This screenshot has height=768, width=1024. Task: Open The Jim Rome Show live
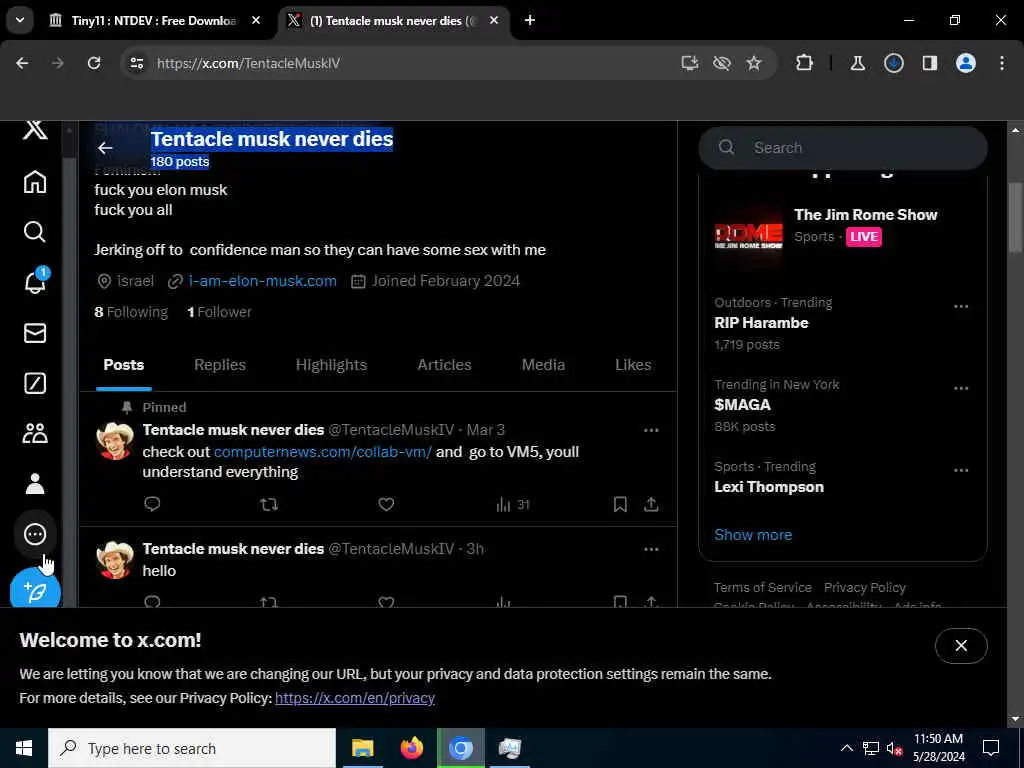842,229
